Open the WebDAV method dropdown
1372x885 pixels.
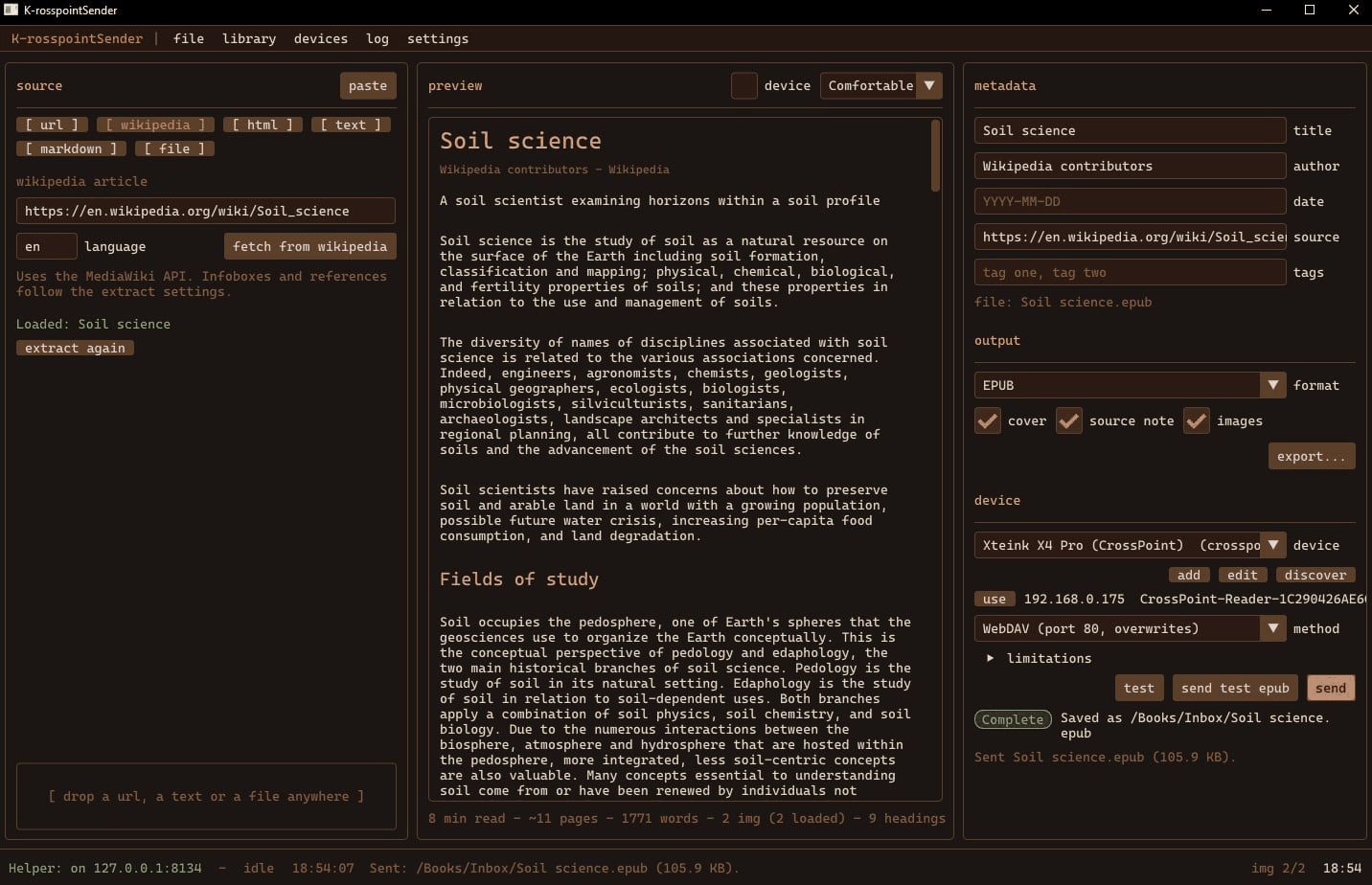click(1130, 628)
